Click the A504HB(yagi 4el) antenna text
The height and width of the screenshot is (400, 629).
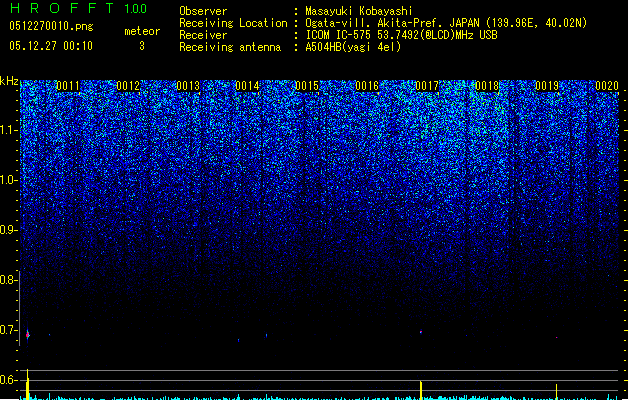click(353, 47)
